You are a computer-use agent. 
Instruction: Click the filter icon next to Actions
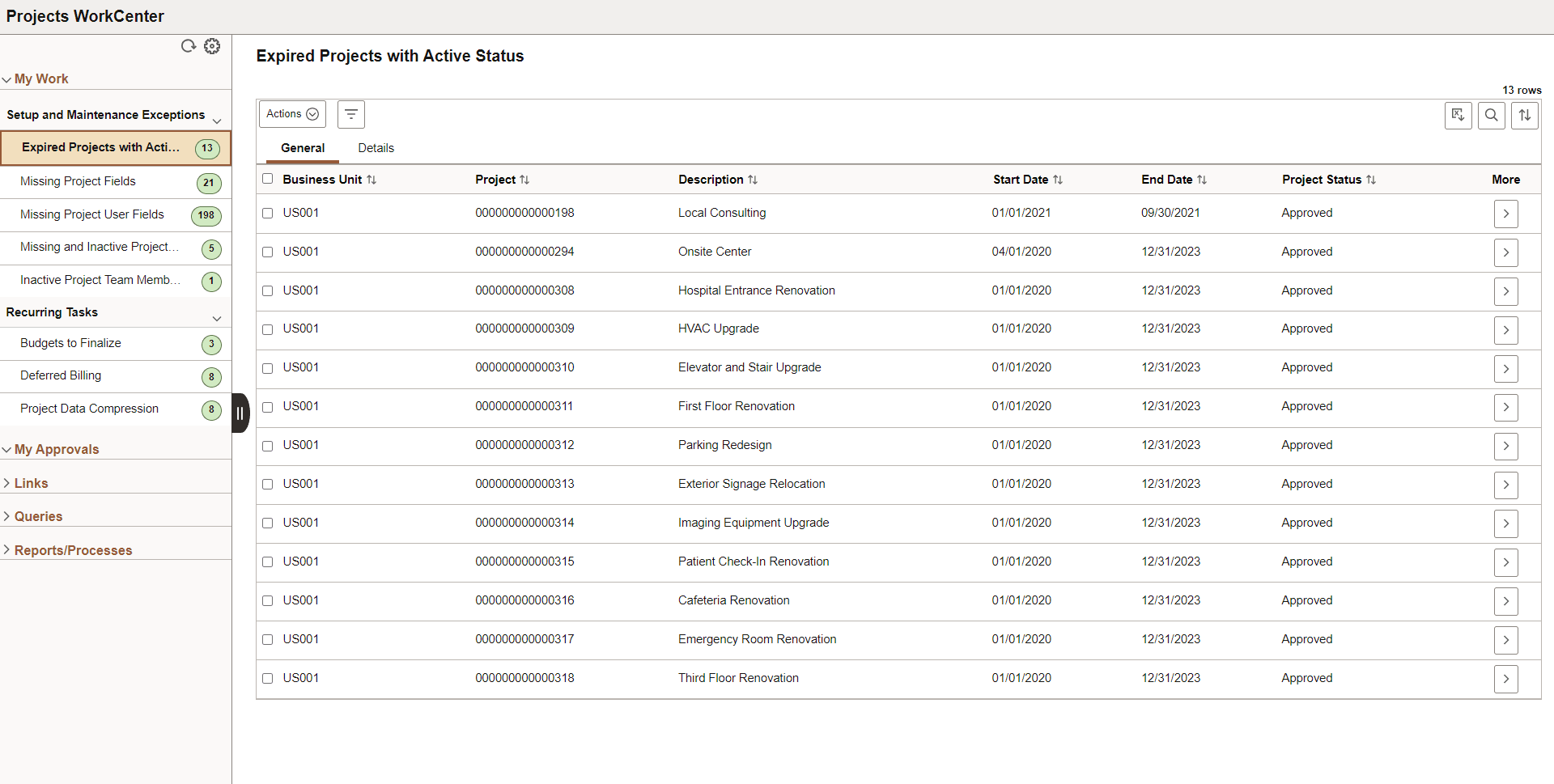(x=350, y=114)
